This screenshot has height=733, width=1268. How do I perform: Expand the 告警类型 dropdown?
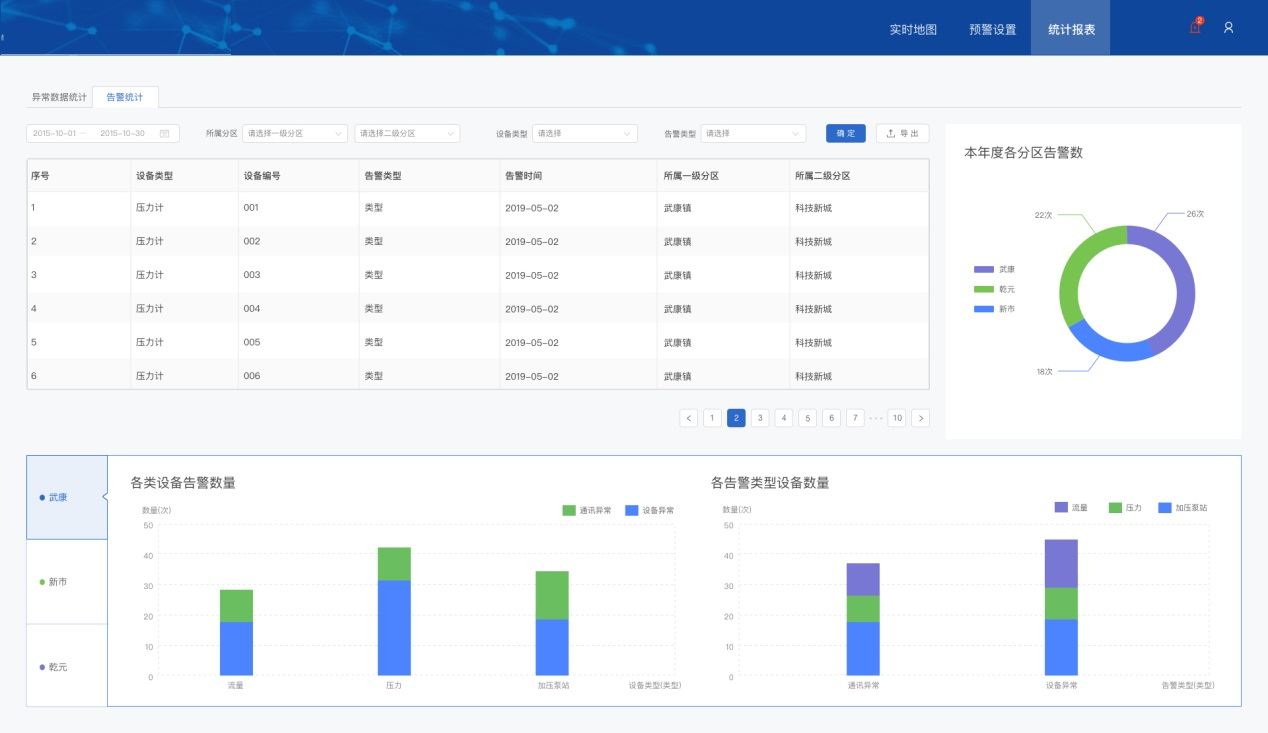coord(752,133)
